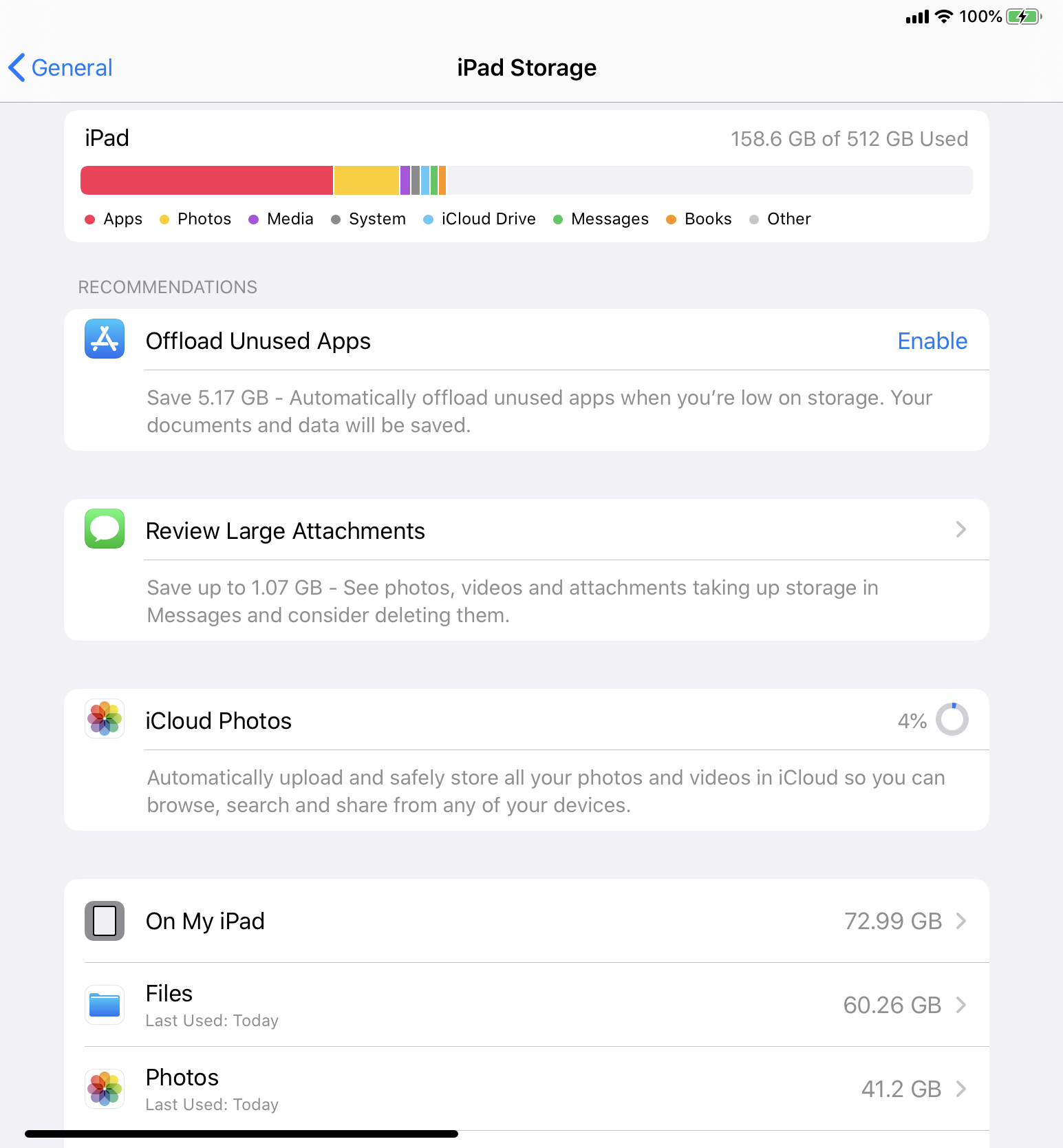Select the Review Large Attachments row title
The image size is (1063, 1148).
pyautogui.click(x=285, y=531)
